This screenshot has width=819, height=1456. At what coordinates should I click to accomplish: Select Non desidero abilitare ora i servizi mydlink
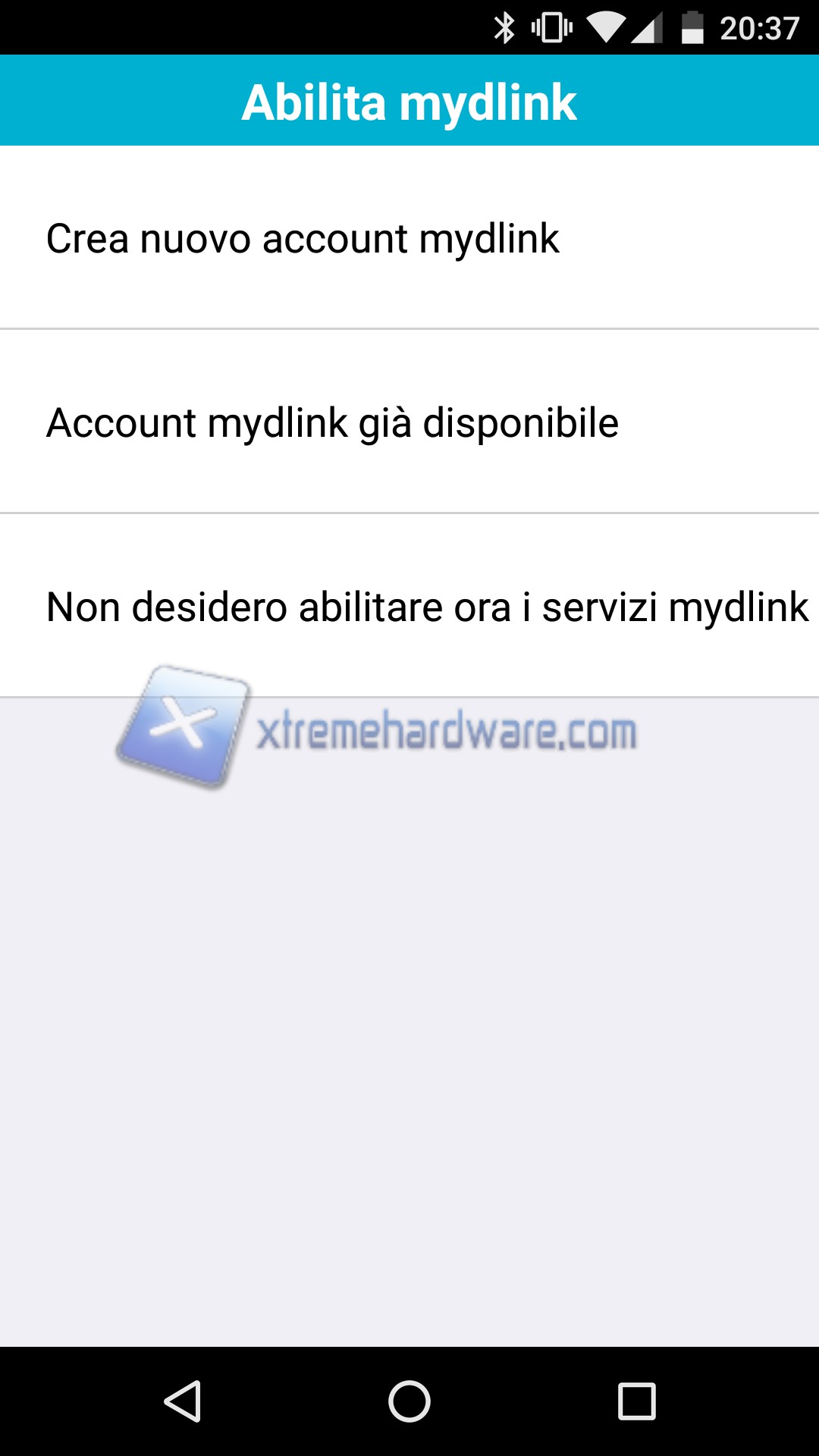409,606
